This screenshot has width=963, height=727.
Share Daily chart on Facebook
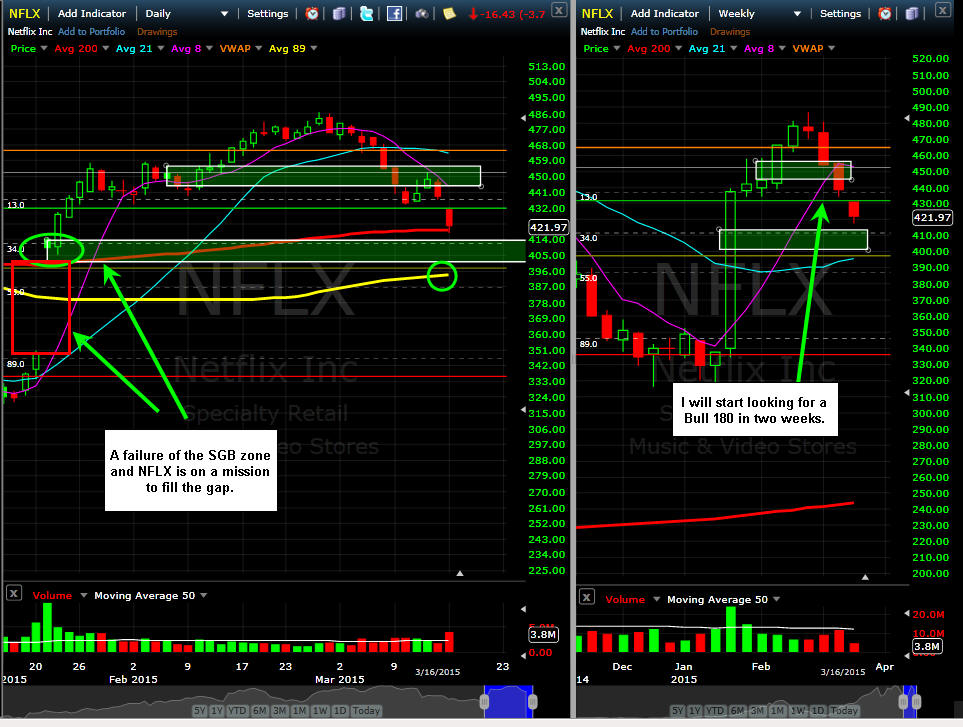(x=394, y=14)
